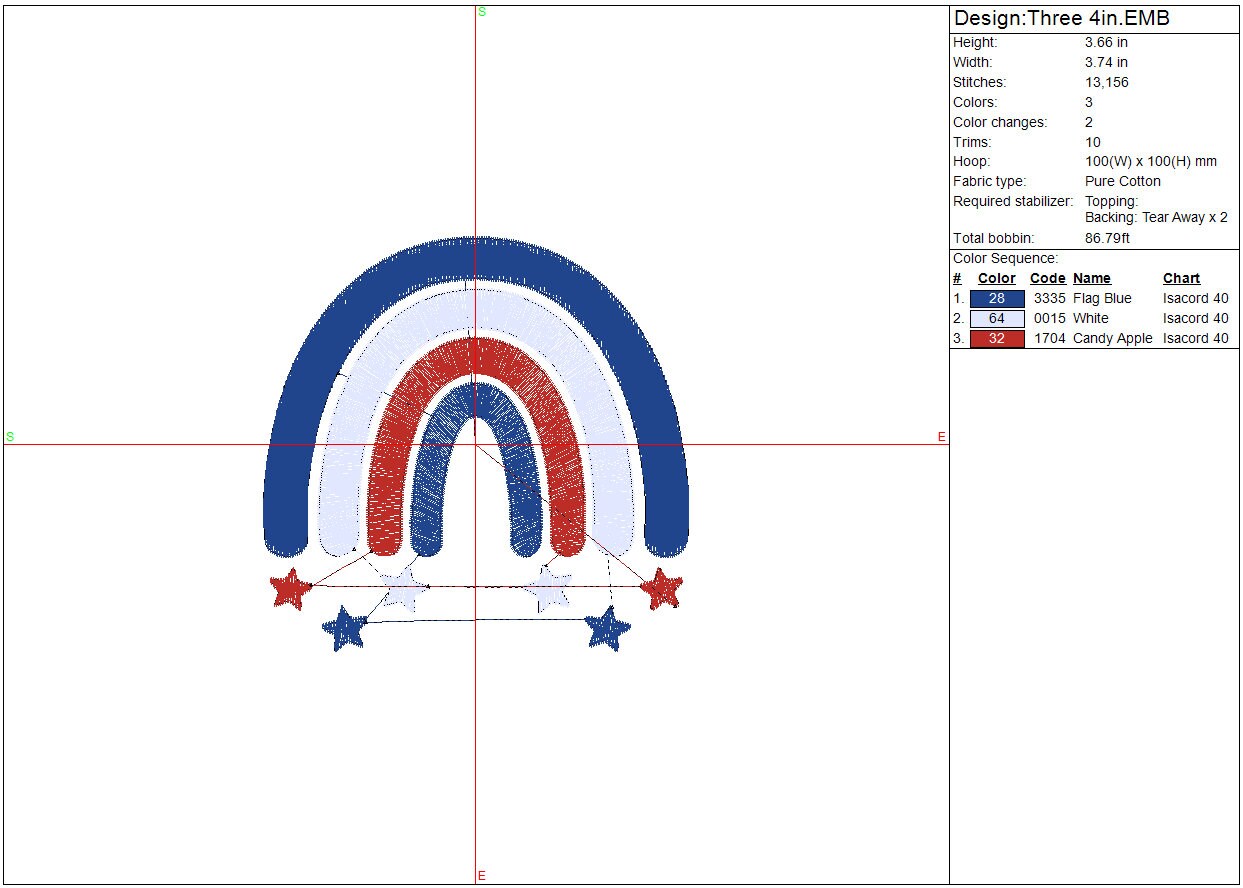Click the Design:Three 4in.EMB title
The height and width of the screenshot is (888, 1243).
(1061, 19)
